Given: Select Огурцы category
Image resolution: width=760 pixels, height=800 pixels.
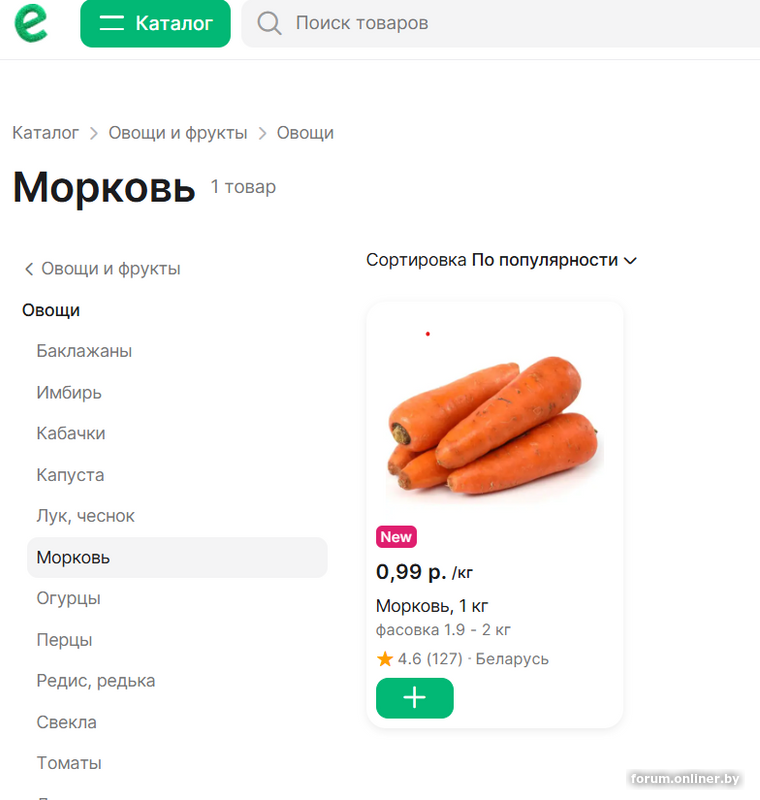Looking at the screenshot, I should pos(68,598).
